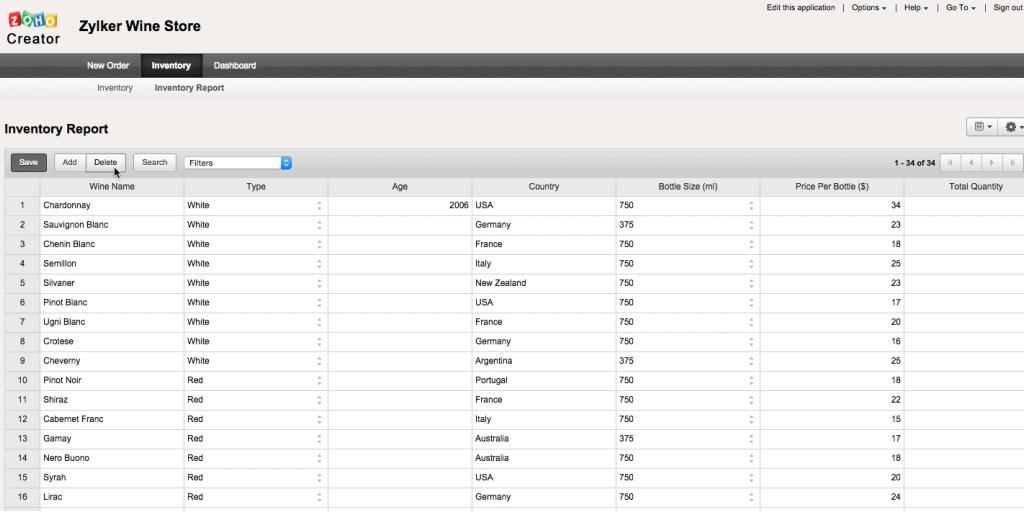Open the gear settings menu

pos(1012,127)
